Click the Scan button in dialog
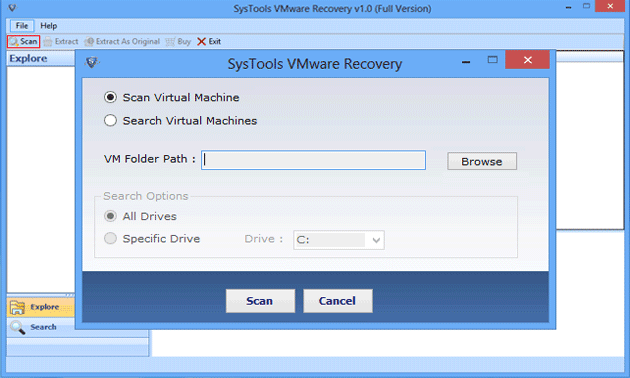The width and height of the screenshot is (630, 378). [260, 301]
